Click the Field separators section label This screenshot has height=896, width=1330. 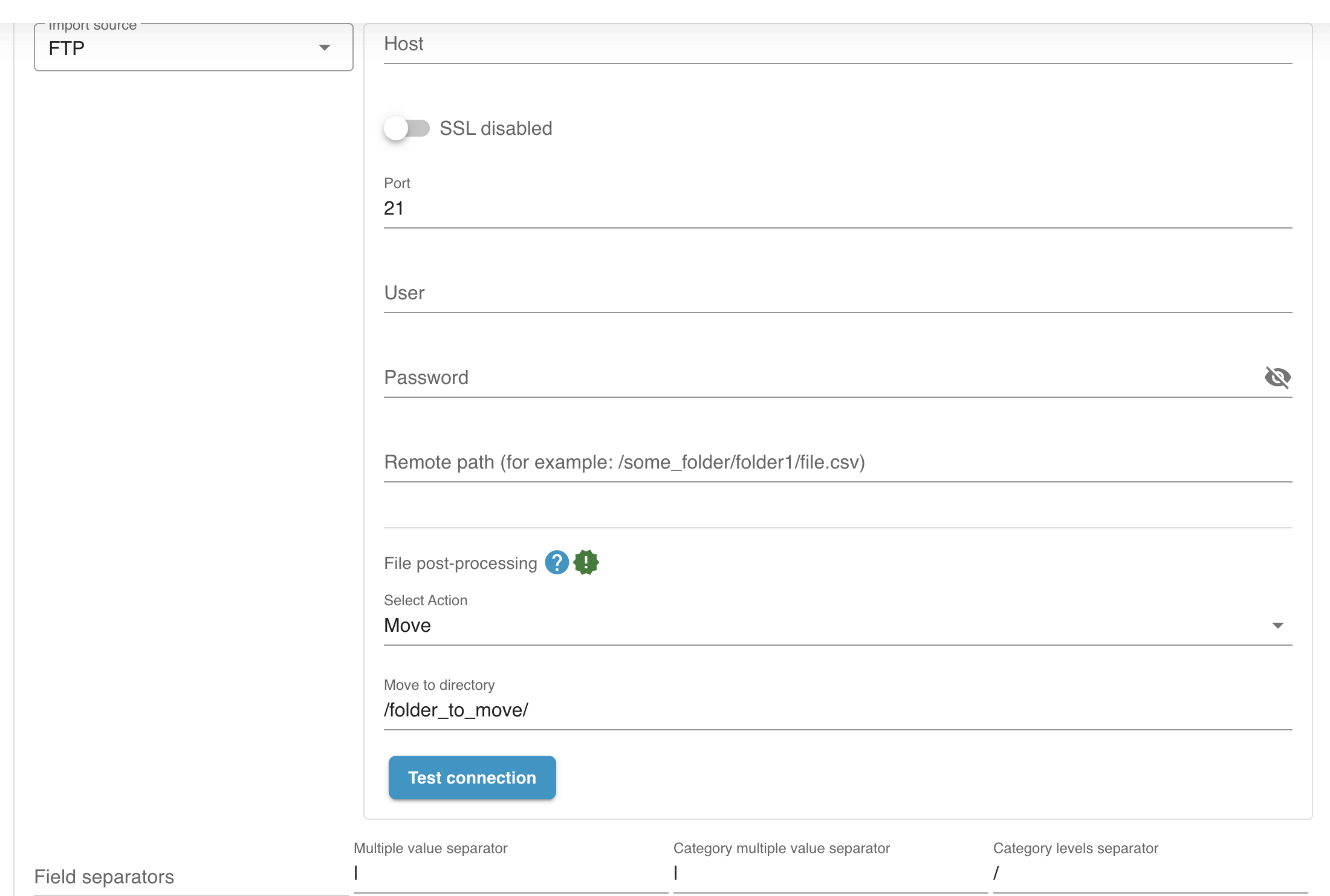(x=104, y=877)
